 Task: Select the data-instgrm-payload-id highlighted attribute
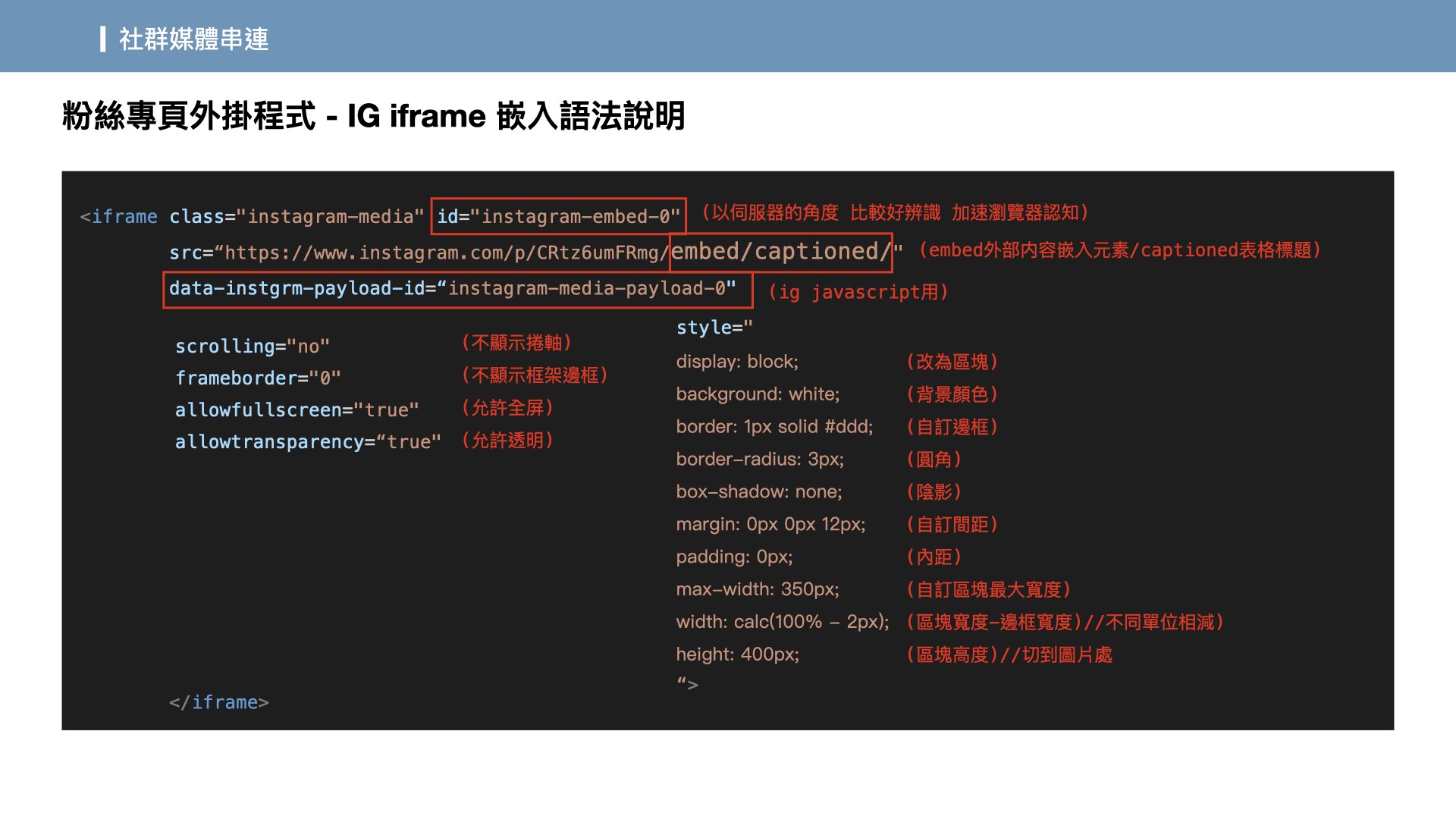coord(457,289)
